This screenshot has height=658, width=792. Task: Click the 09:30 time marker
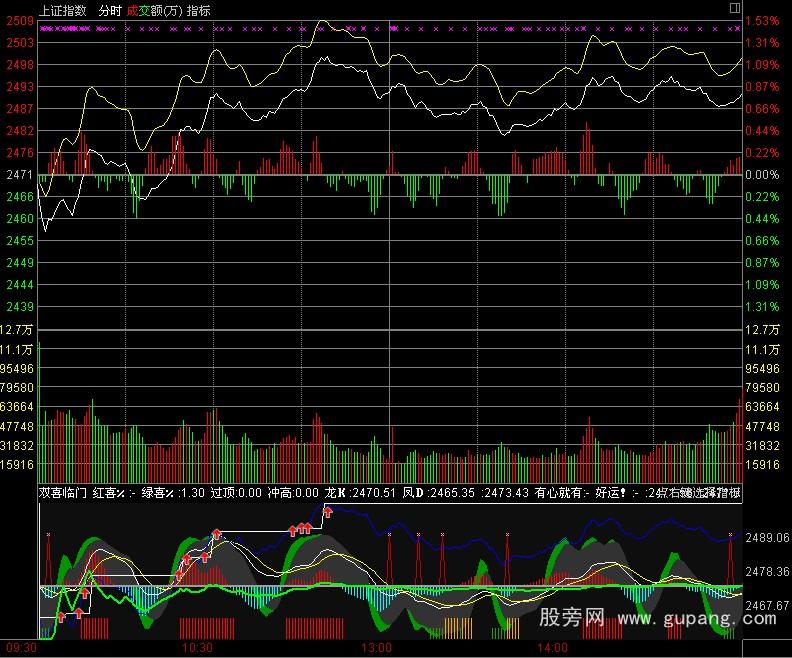coord(18,648)
